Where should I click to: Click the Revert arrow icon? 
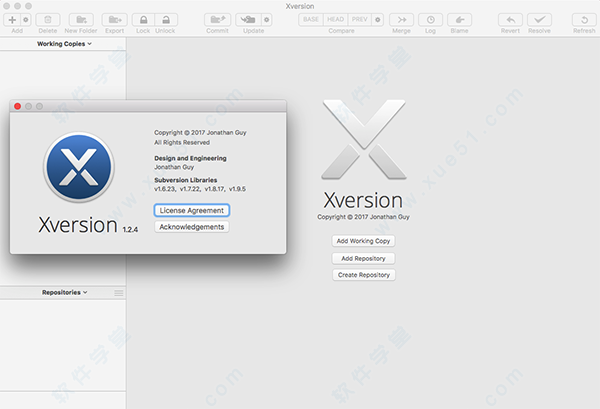510,20
